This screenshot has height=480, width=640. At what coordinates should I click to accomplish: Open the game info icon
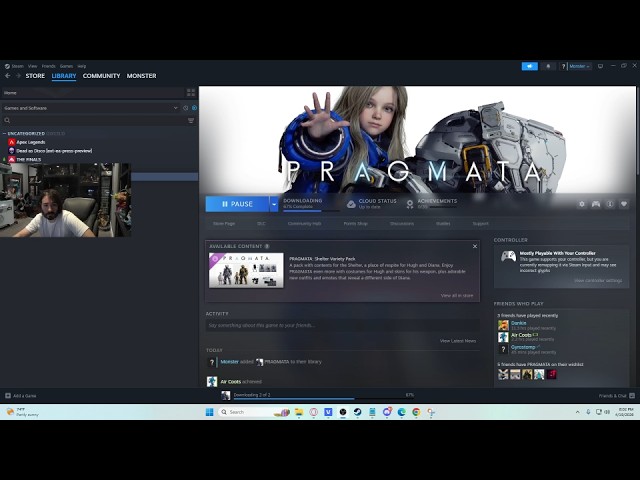tap(610, 204)
